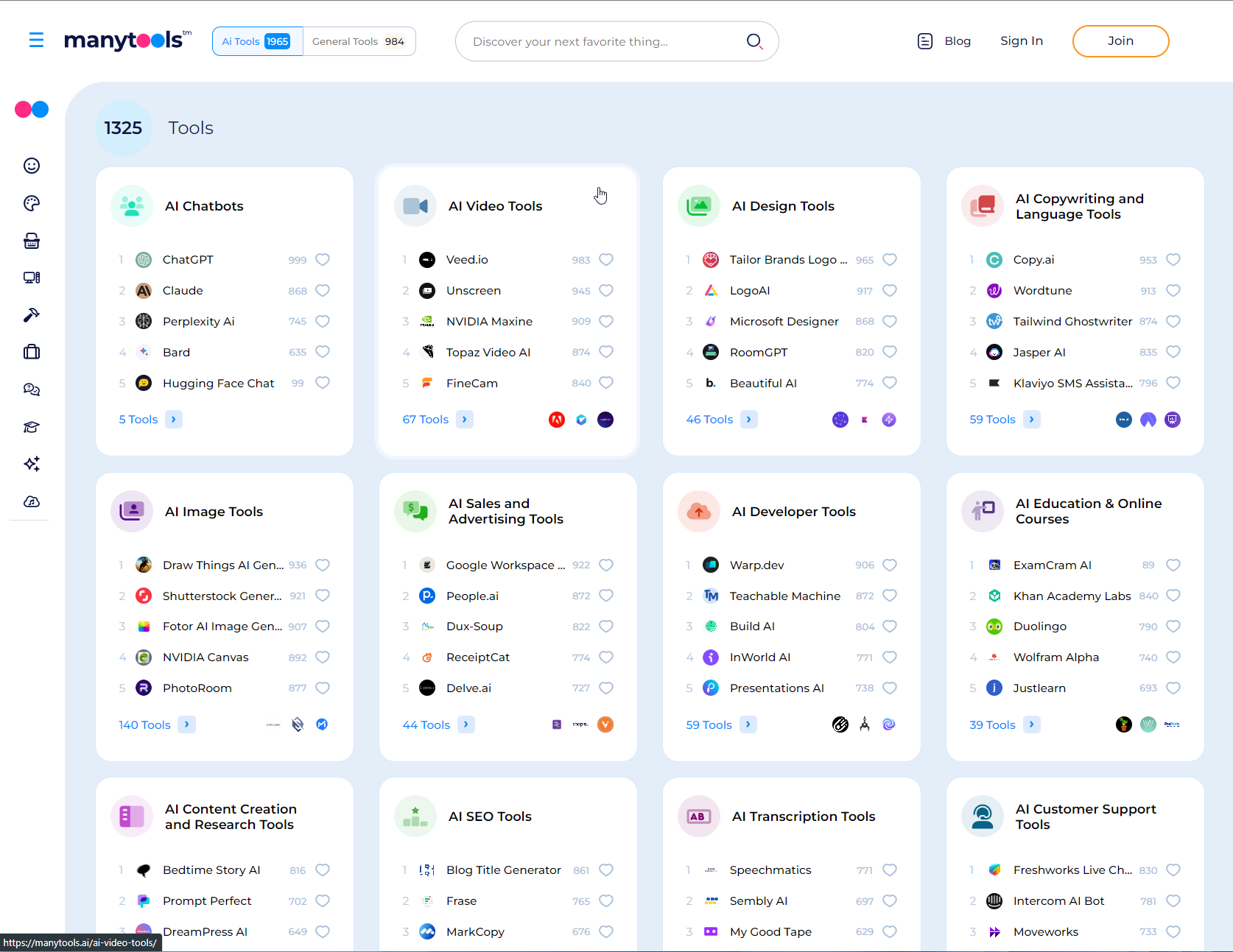The image size is (1233, 952).
Task: Click the briefcase sidebar icon
Action: coord(32,352)
